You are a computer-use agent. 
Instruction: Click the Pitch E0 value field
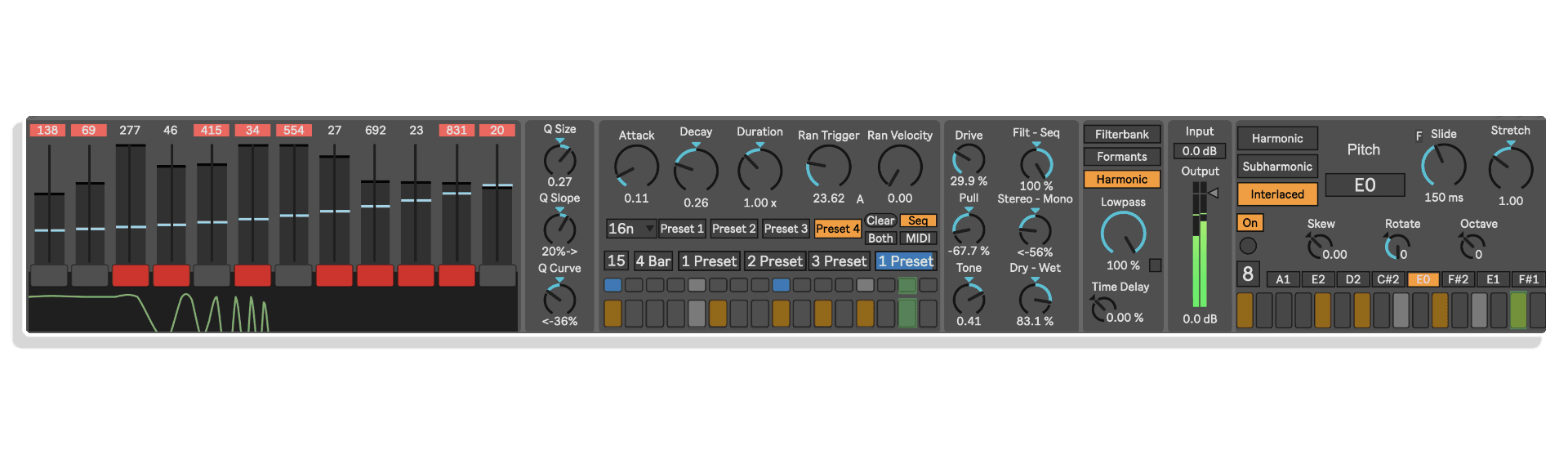pyautogui.click(x=1365, y=185)
